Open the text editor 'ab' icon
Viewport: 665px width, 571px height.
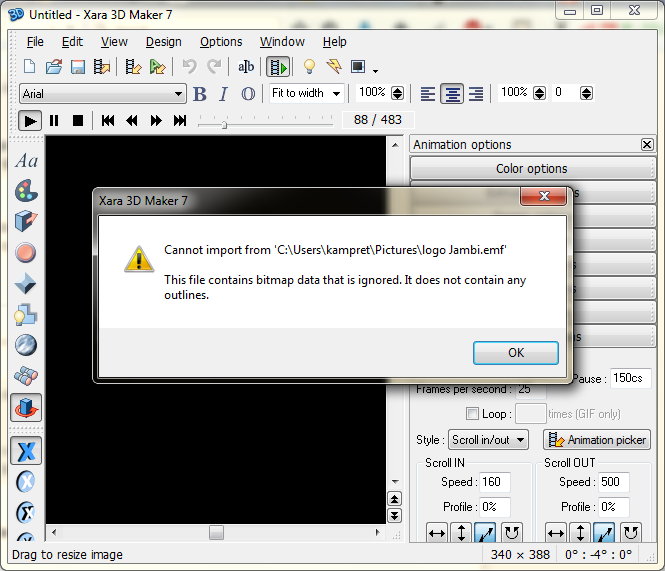246,67
